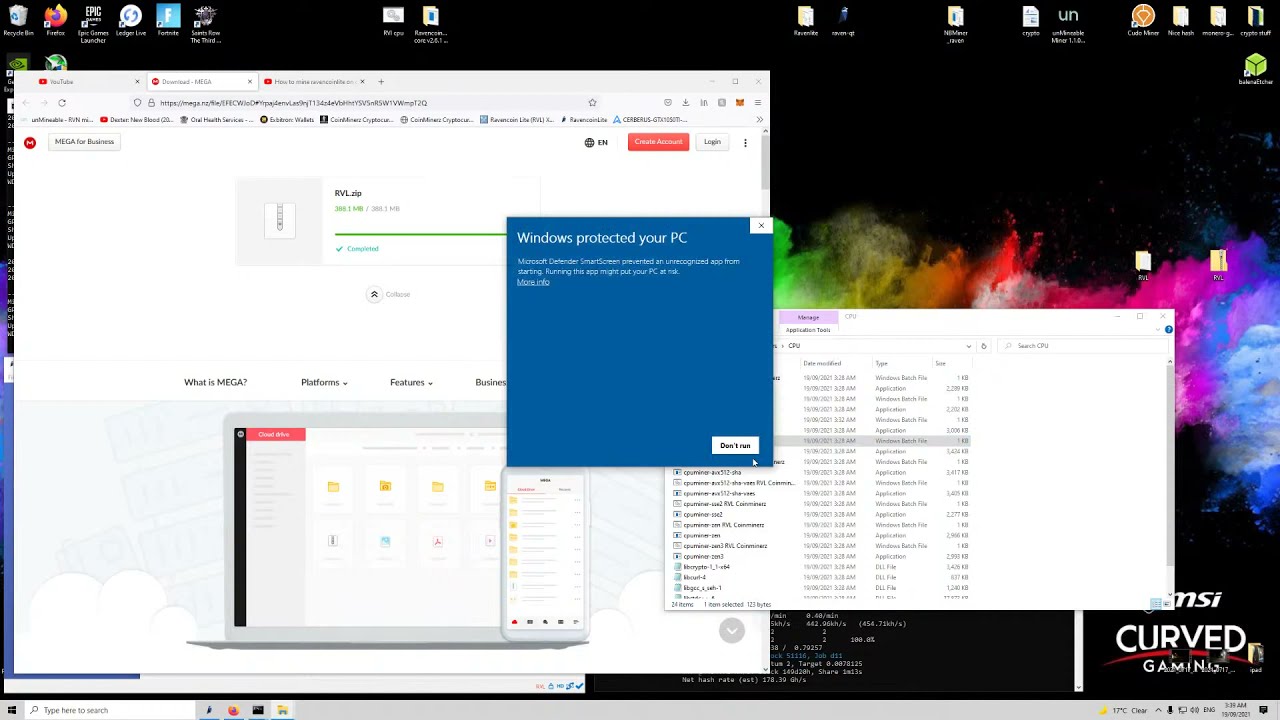The image size is (1280, 720).
Task: Select the libcurl-4 DLL file
Action: click(x=695, y=578)
